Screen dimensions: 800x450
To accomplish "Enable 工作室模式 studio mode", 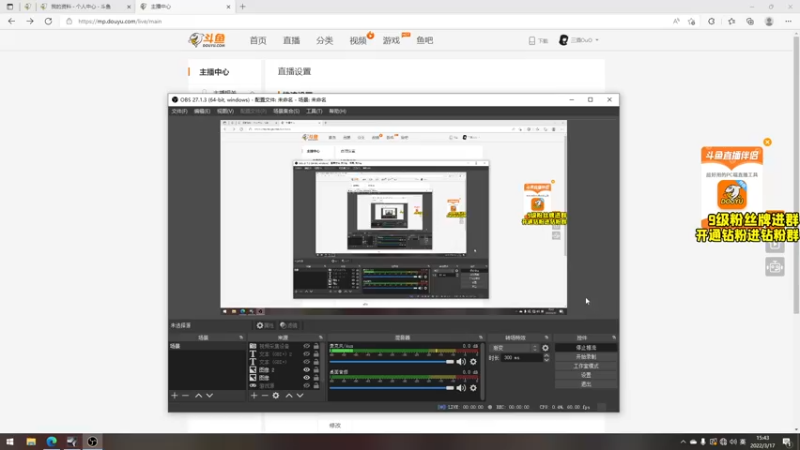I will click(x=586, y=366).
